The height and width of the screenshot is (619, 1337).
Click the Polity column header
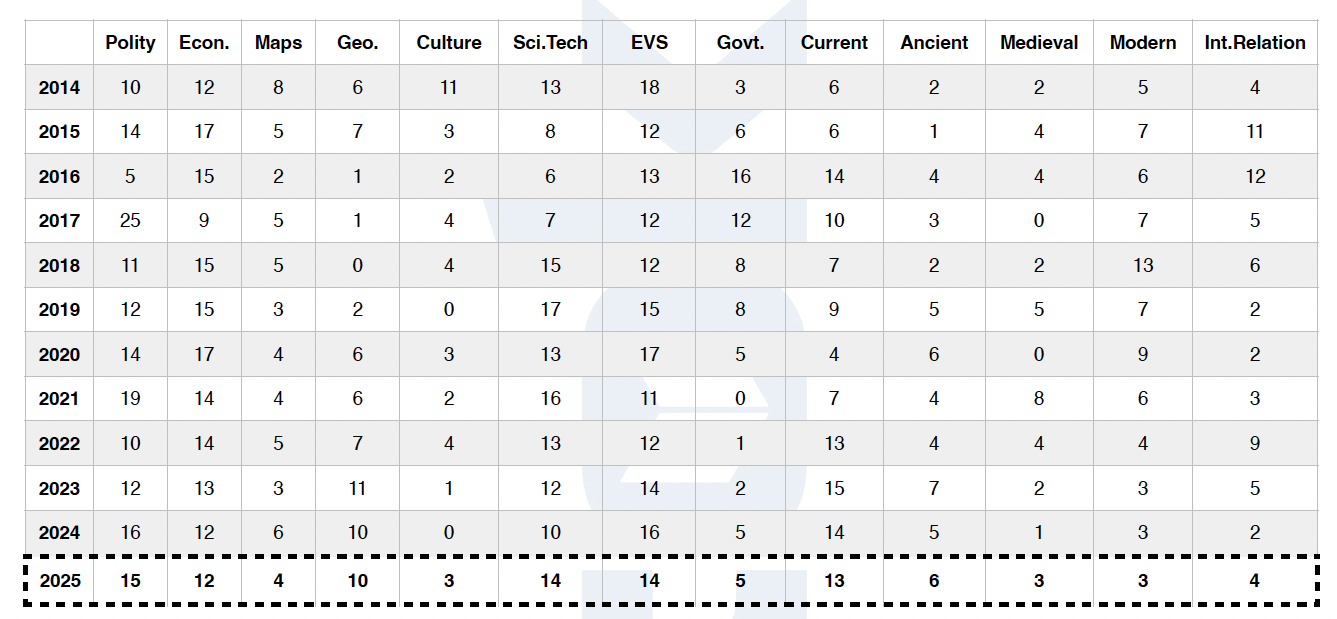(131, 43)
